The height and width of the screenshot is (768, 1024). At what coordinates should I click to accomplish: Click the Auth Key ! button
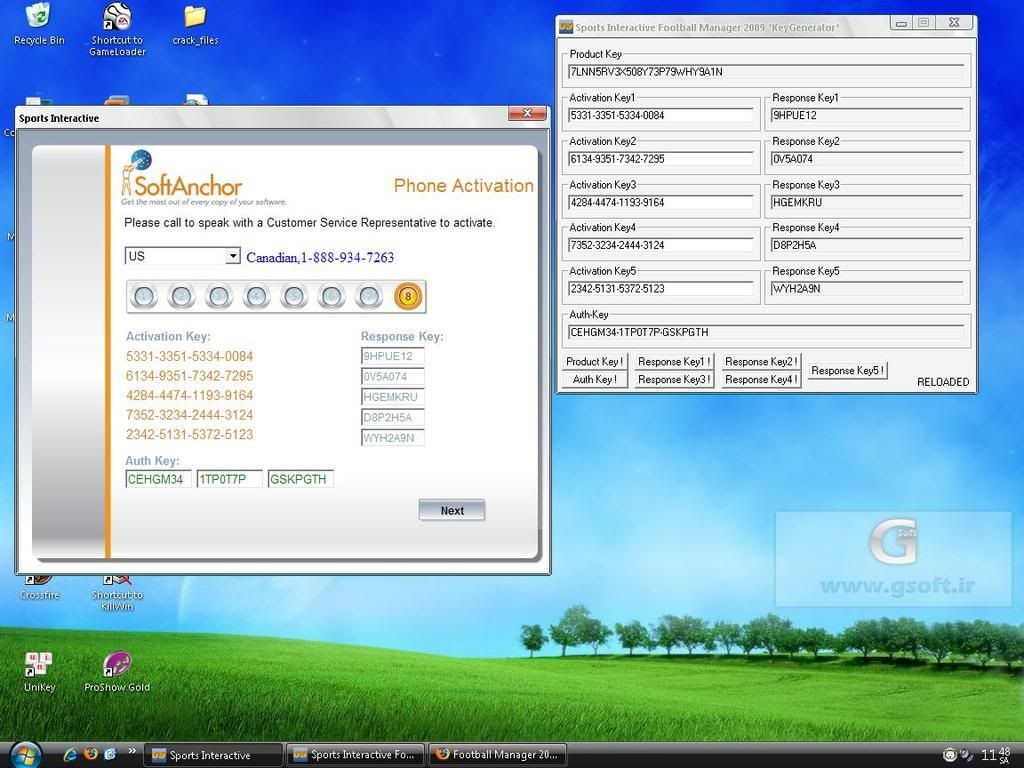click(x=594, y=380)
